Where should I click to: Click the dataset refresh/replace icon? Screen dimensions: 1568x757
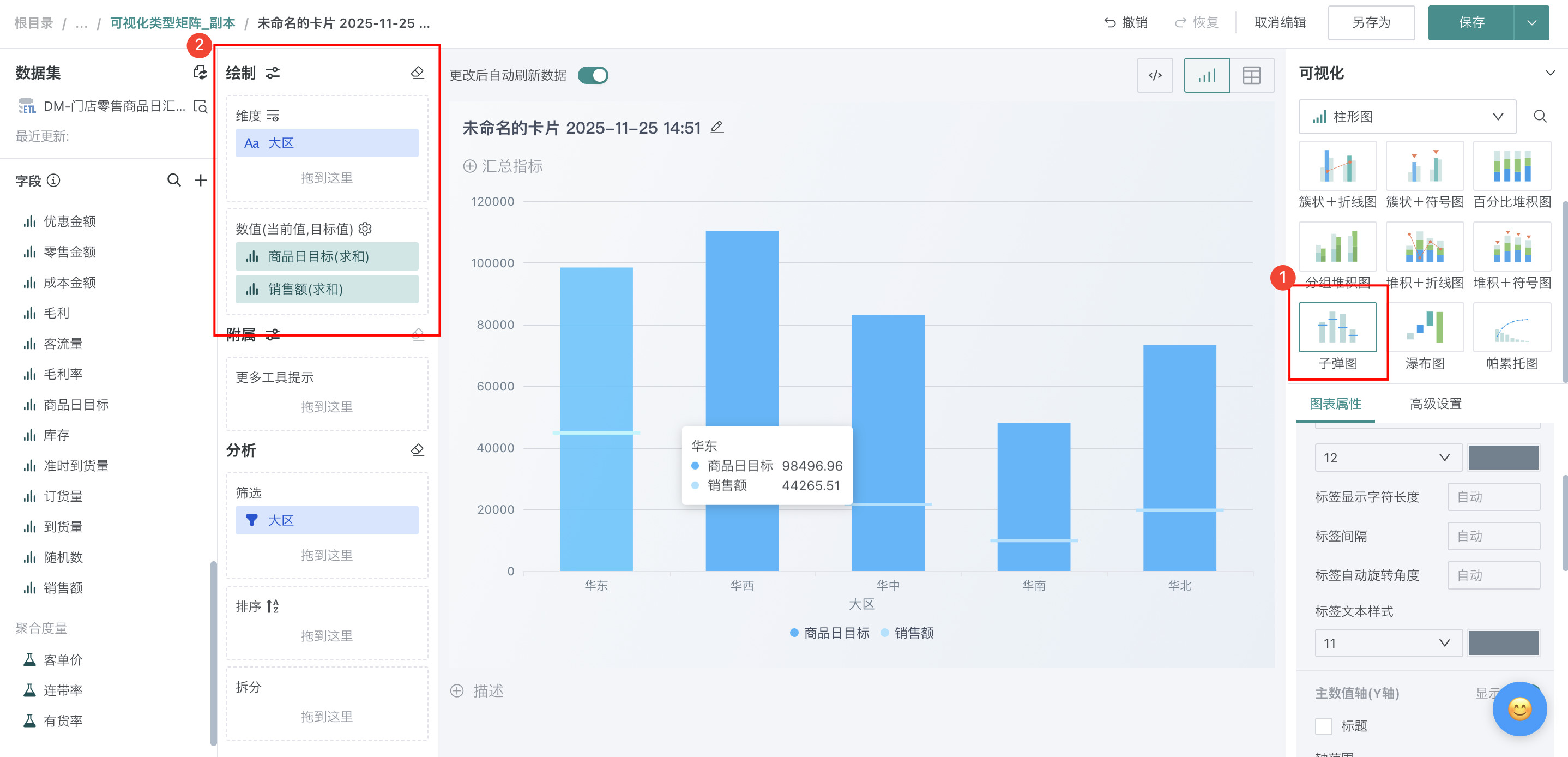tap(200, 73)
